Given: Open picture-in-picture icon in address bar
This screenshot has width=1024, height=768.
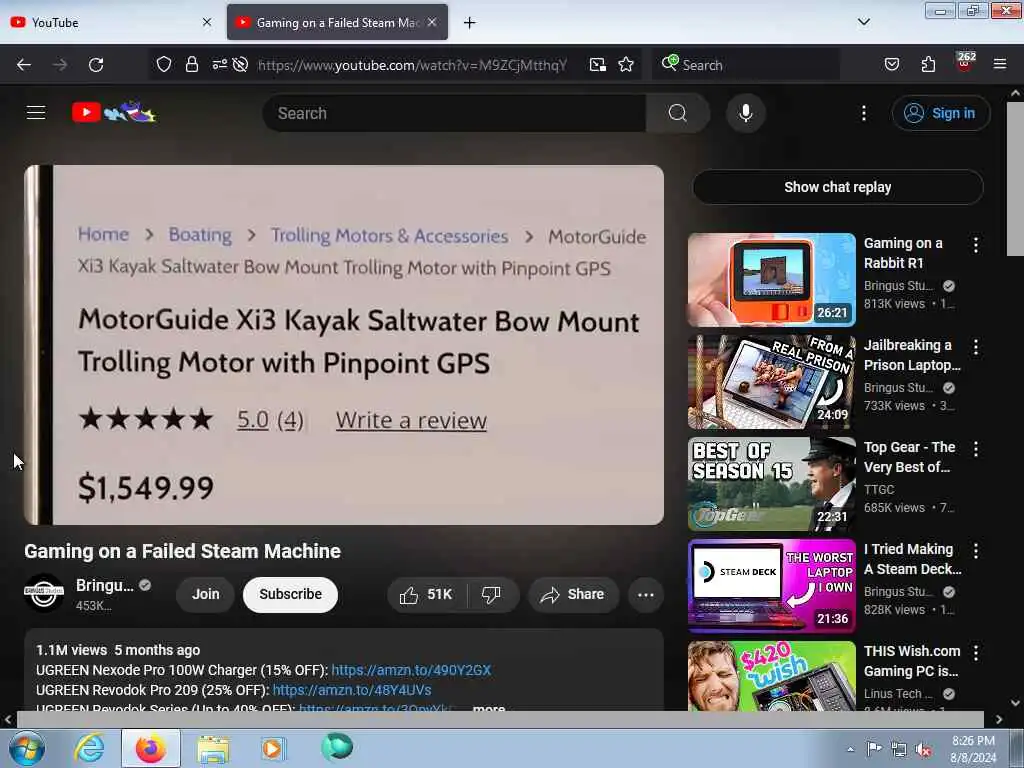Looking at the screenshot, I should point(598,65).
